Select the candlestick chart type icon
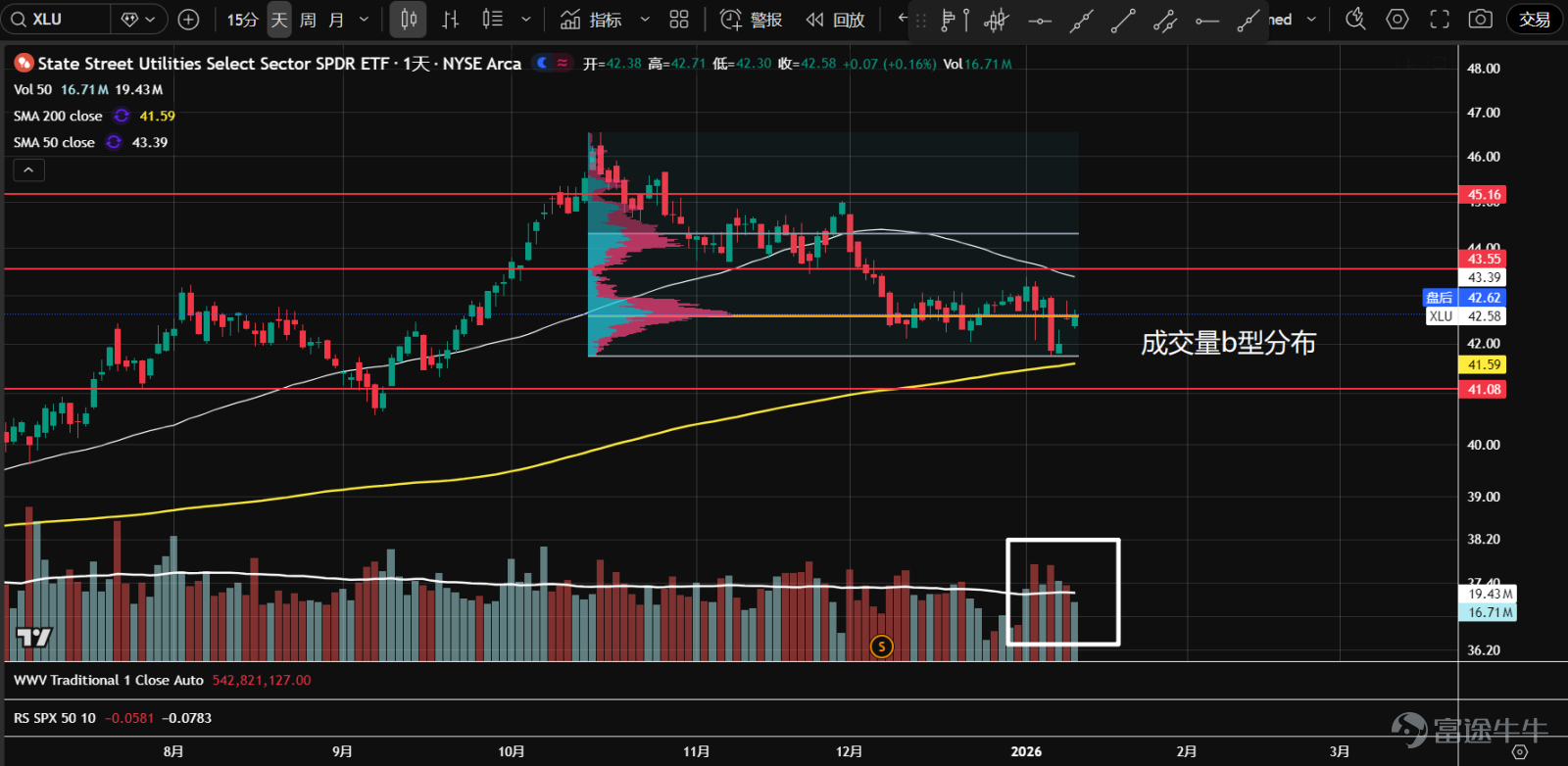 [409, 20]
